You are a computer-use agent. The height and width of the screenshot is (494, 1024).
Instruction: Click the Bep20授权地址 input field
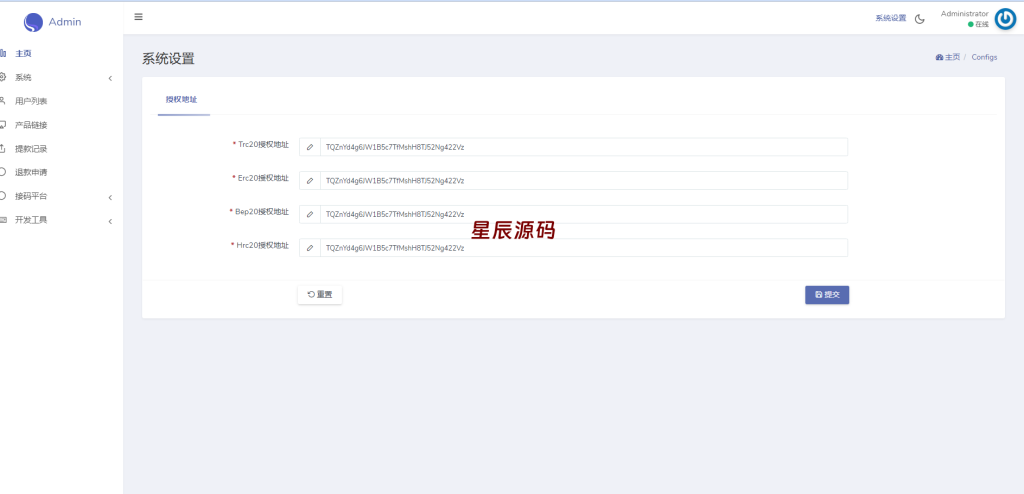pyautogui.click(x=584, y=214)
